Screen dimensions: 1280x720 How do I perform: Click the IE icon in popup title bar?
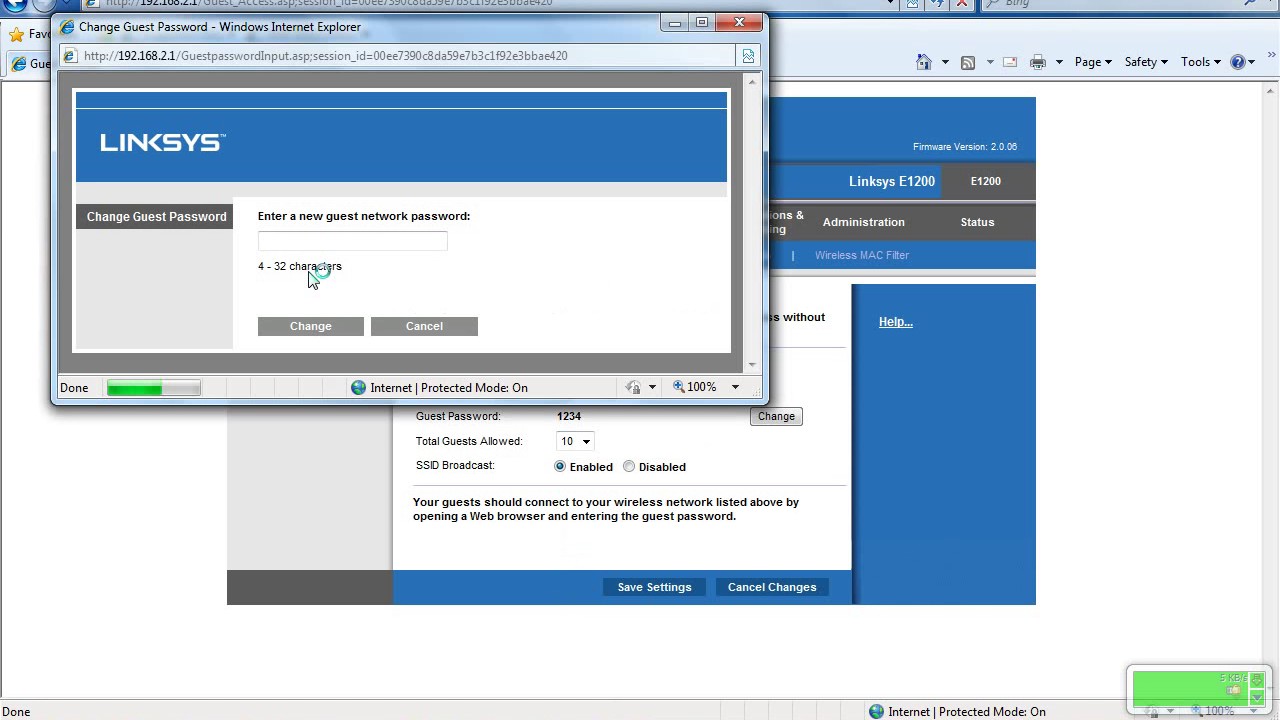click(67, 27)
